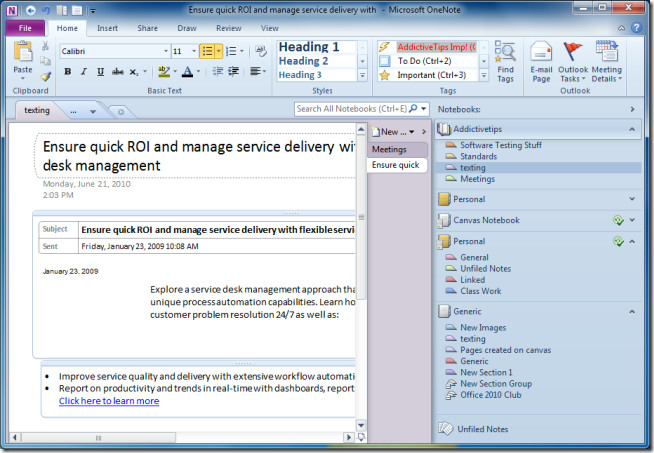Toggle italic formatting
Screen dimensions: 654x453
tap(84, 72)
